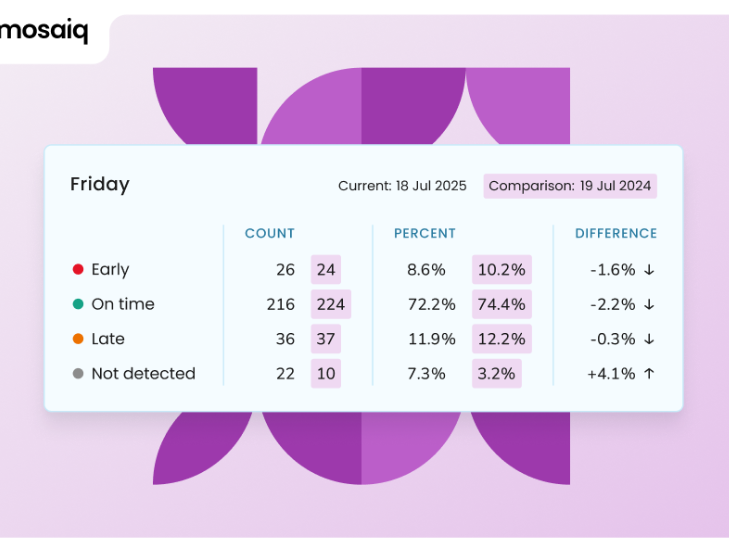Click the down arrow beside -0.3%
This screenshot has height=547, width=729.
tap(649, 339)
